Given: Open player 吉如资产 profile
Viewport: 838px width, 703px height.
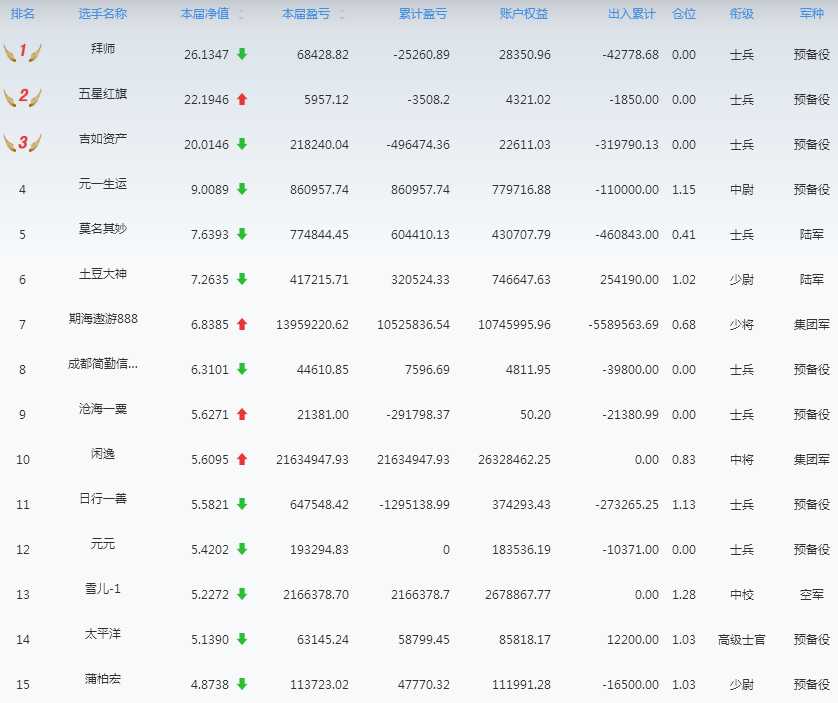Looking at the screenshot, I should [103, 138].
